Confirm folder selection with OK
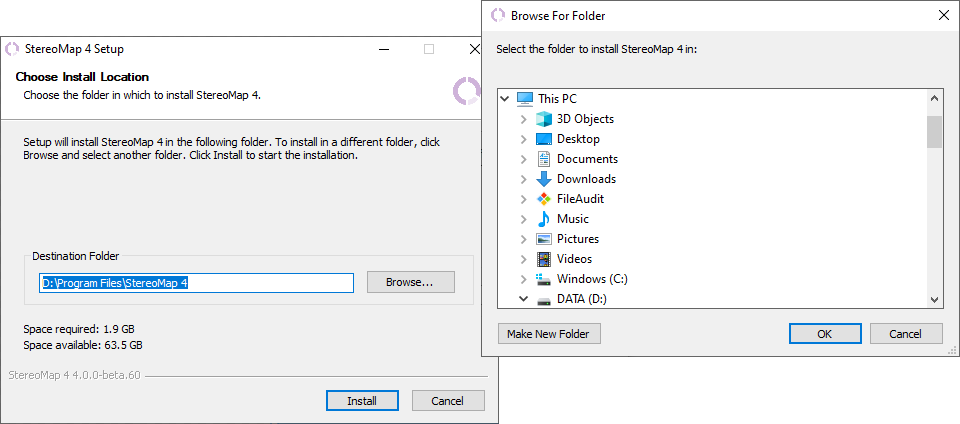The image size is (960, 424). tap(825, 333)
